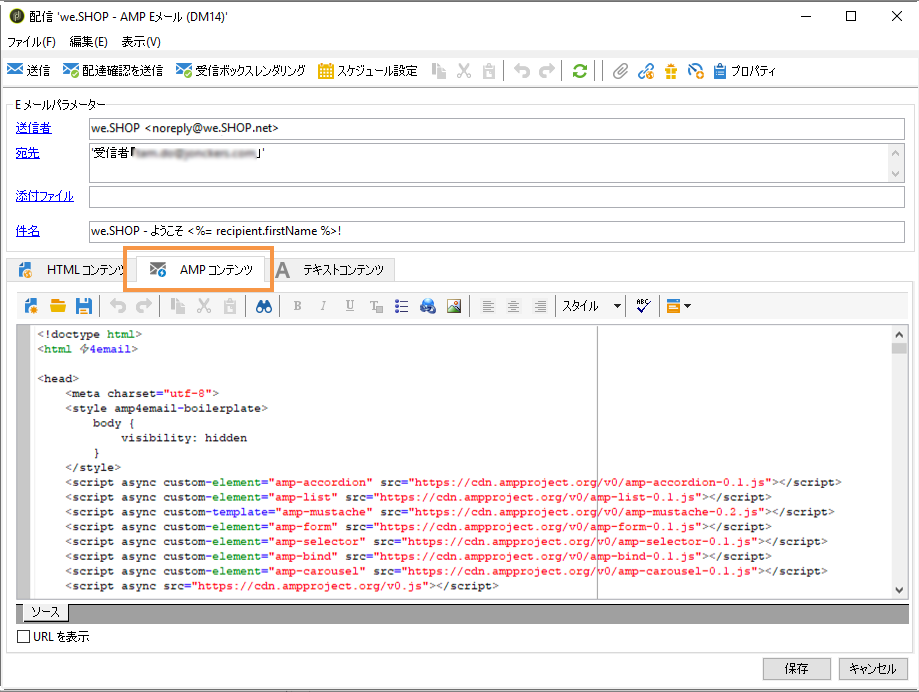Click the ソース source tab at bottom
919x692 pixels.
coord(46,612)
